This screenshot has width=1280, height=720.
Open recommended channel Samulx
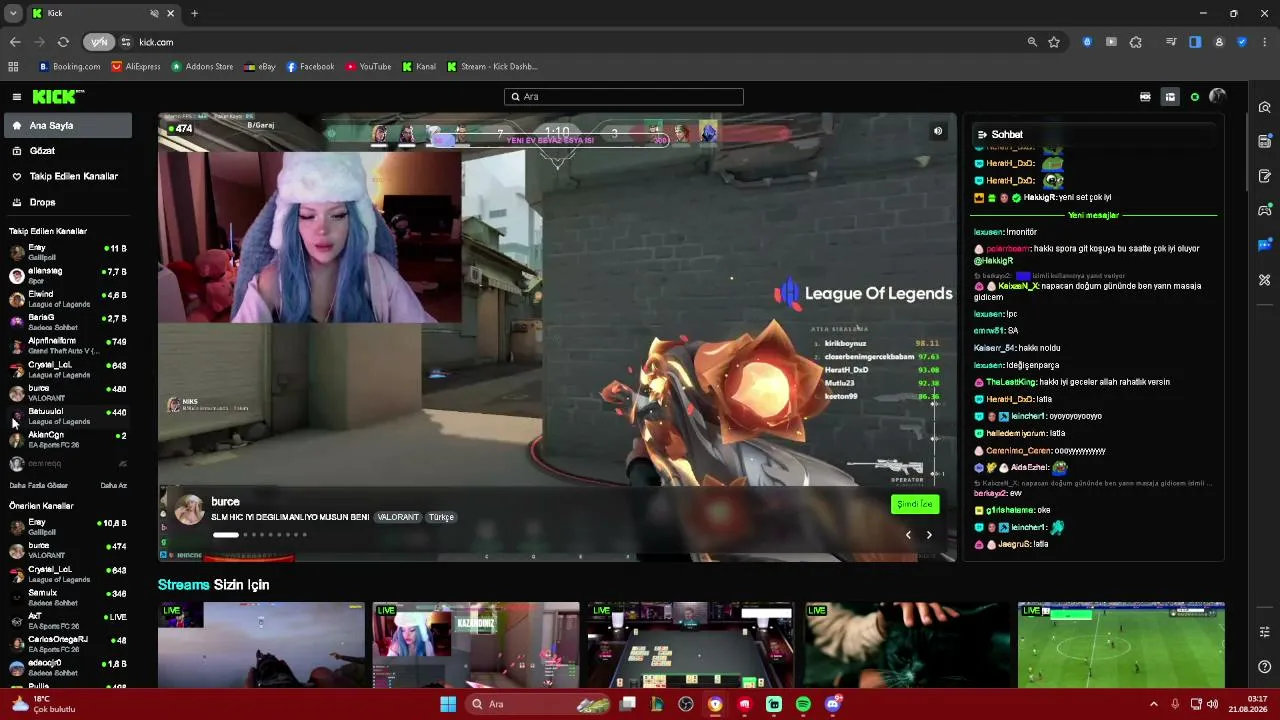tap(67, 598)
